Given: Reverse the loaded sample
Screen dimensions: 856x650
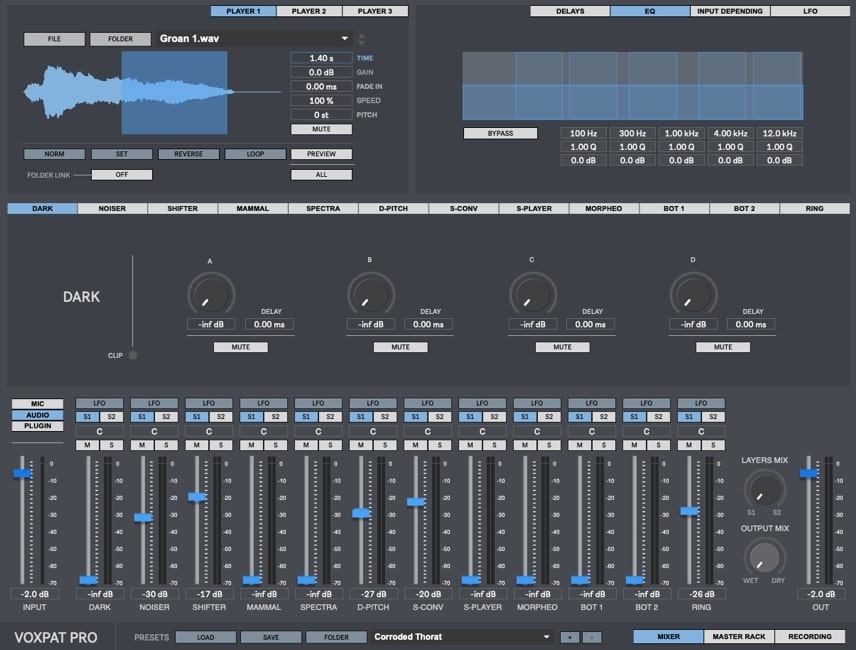Looking at the screenshot, I should 188,153.
